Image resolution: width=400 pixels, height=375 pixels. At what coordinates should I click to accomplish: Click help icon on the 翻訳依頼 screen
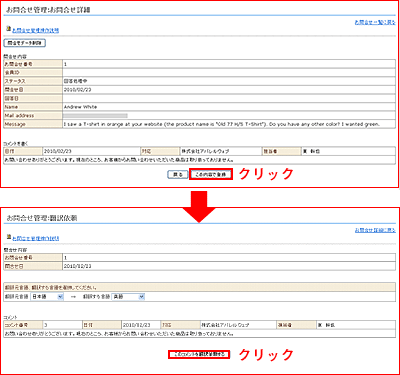[9, 238]
